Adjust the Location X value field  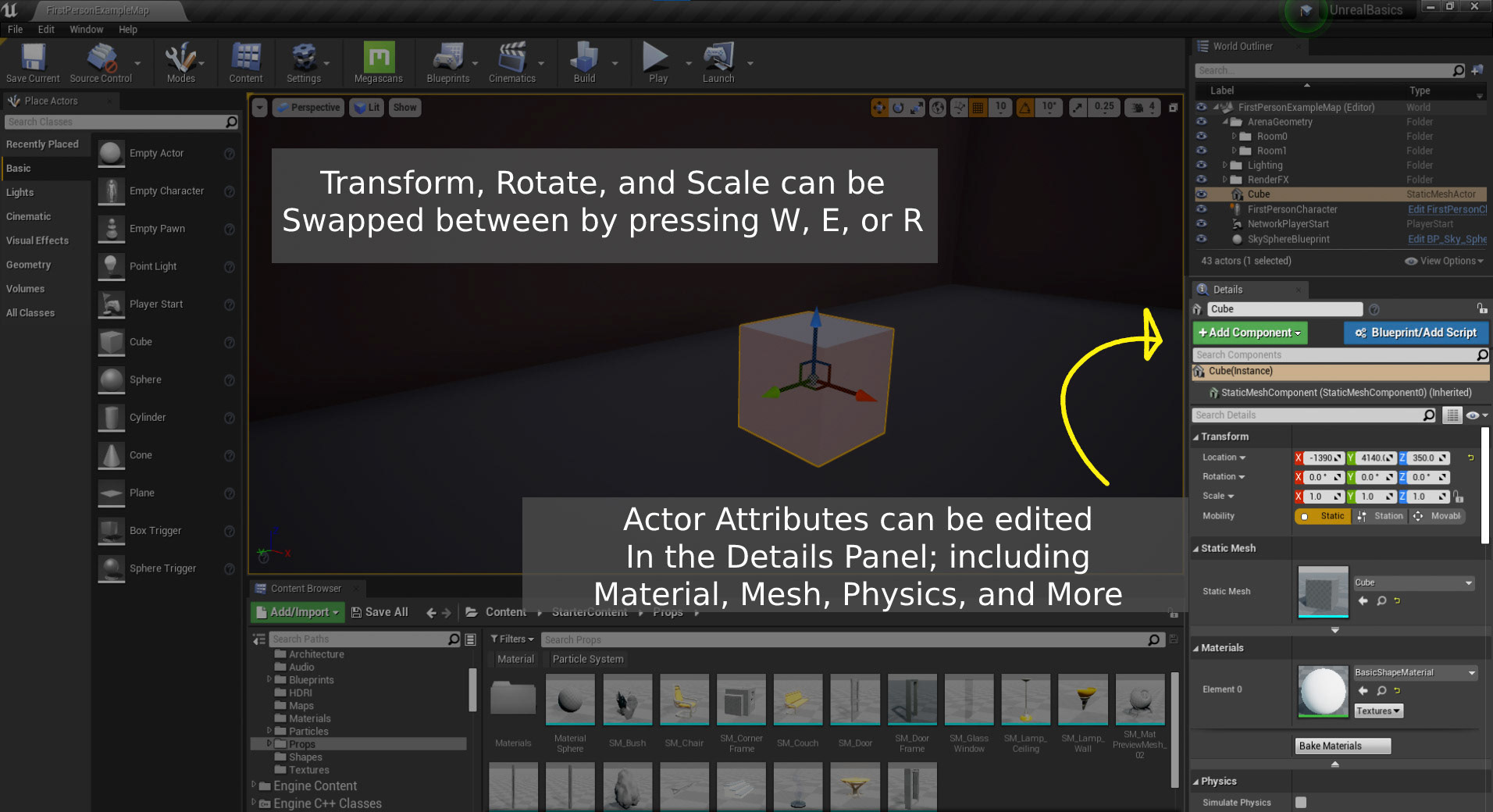[1324, 458]
